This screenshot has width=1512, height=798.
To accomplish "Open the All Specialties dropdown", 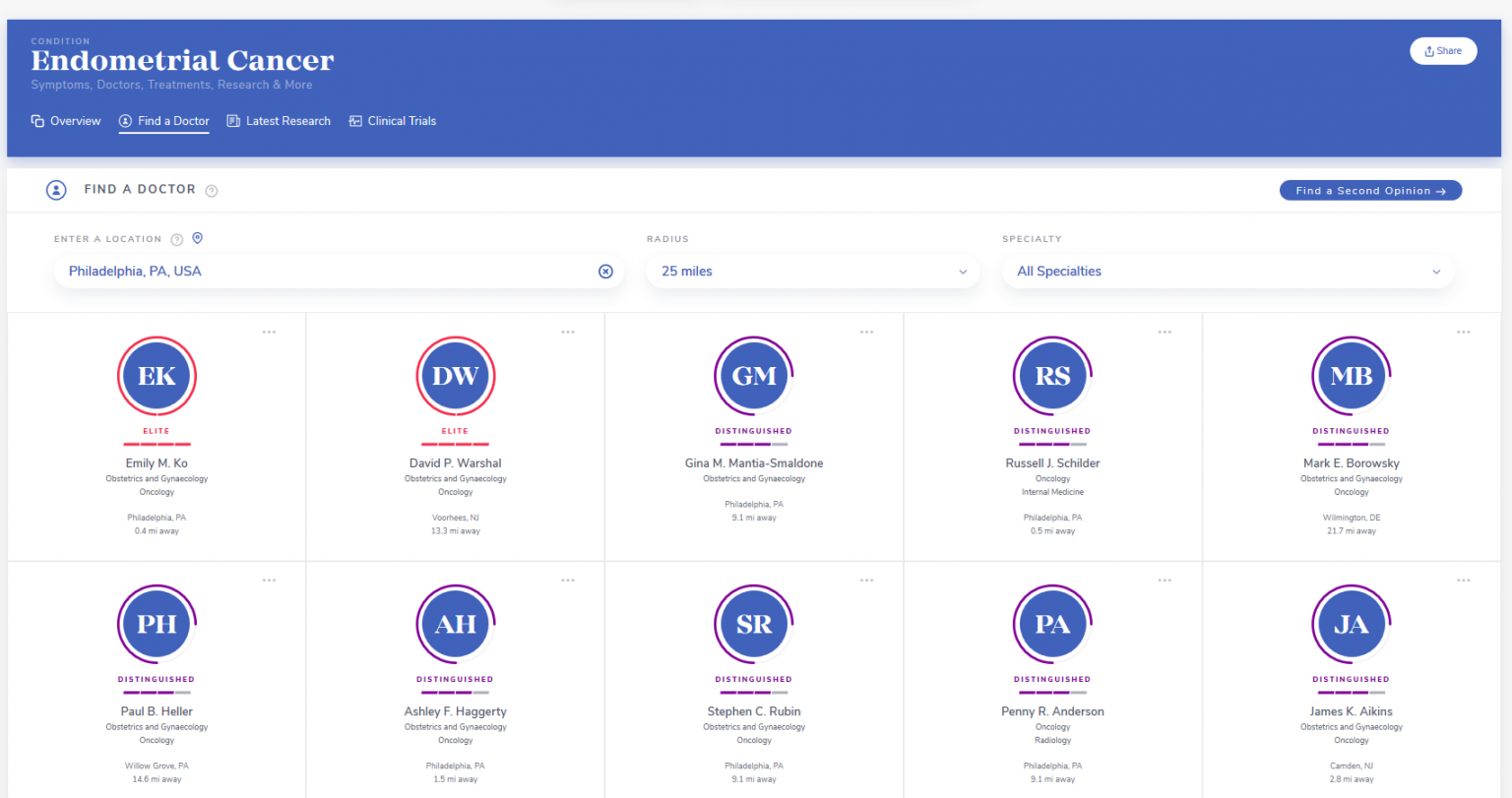I will pyautogui.click(x=1227, y=272).
